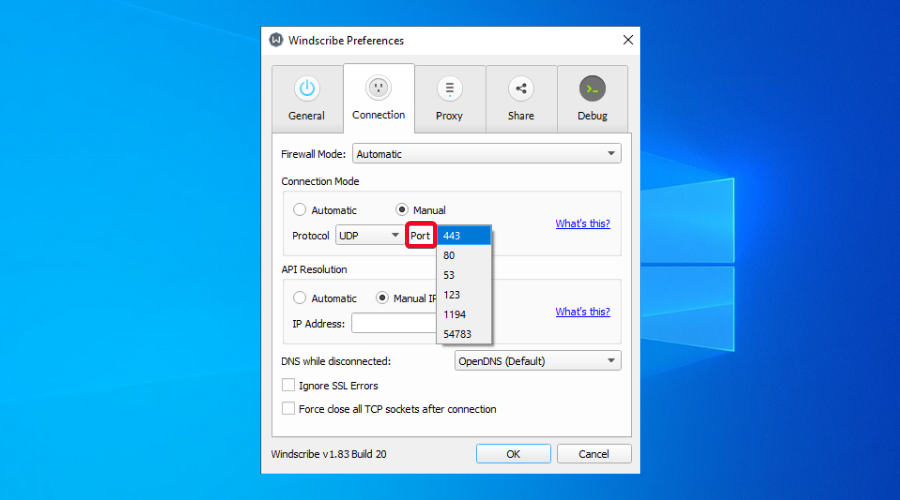900x500 pixels.
Task: Select the Connection tab label
Action: (378, 115)
